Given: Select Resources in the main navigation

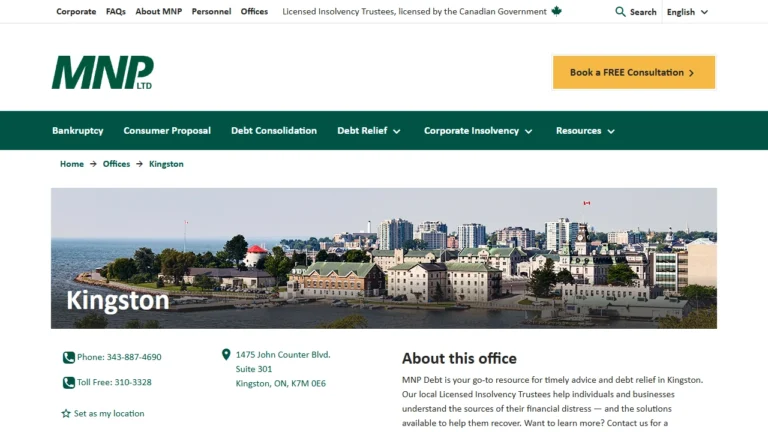Looking at the screenshot, I should [x=578, y=131].
